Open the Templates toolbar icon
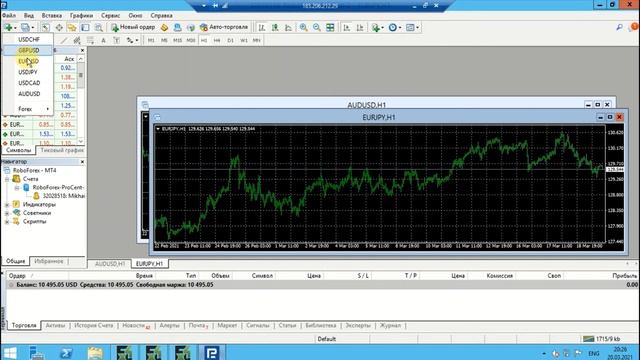Viewport: 640px width, 360px height. [x=410, y=27]
